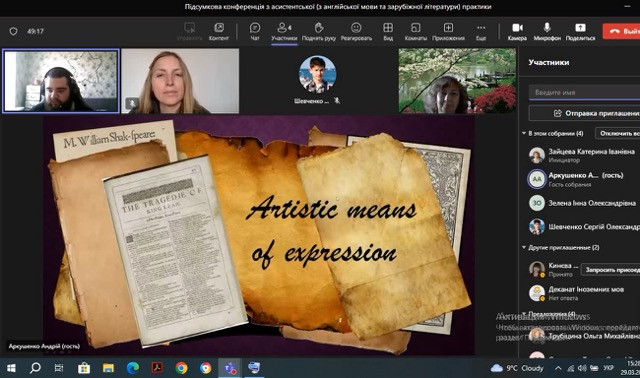Image resolution: width=640 pixels, height=378 pixels.
Task: Open the Windows Start menu
Action: click(11, 368)
